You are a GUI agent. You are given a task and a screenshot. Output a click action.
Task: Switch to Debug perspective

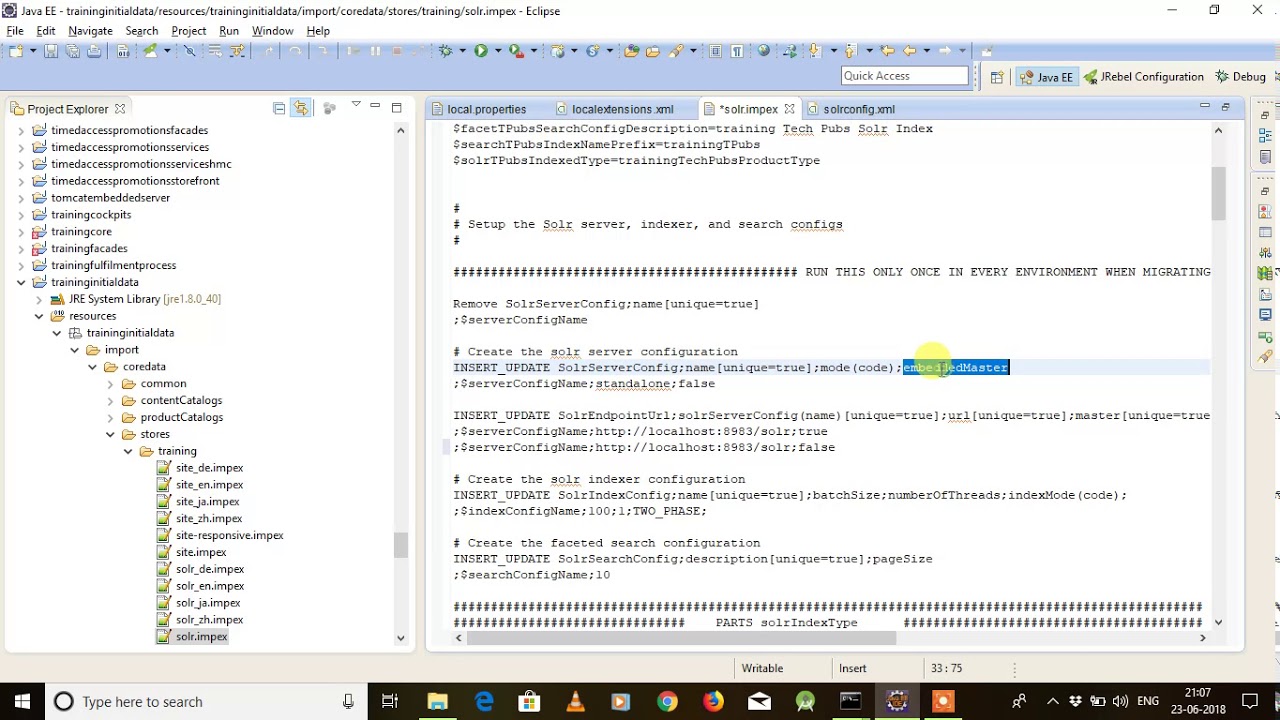tap(1240, 77)
